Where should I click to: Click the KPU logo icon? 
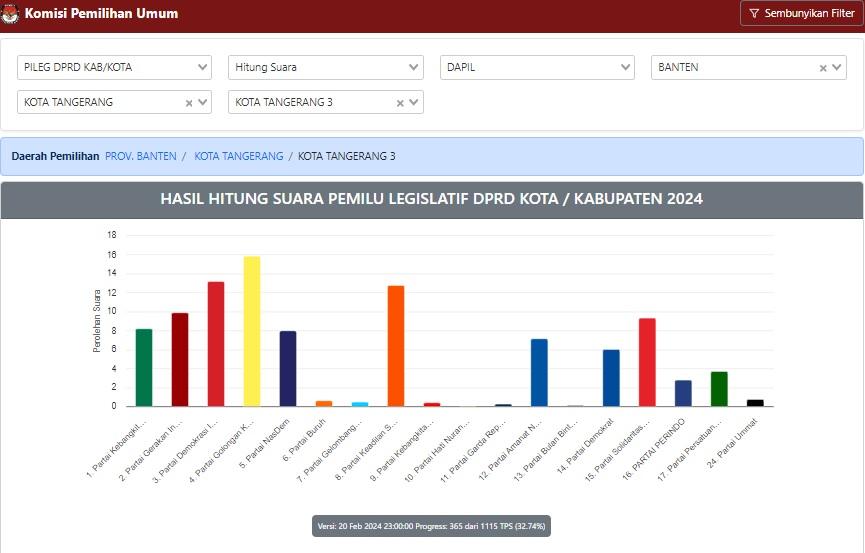pos(9,13)
